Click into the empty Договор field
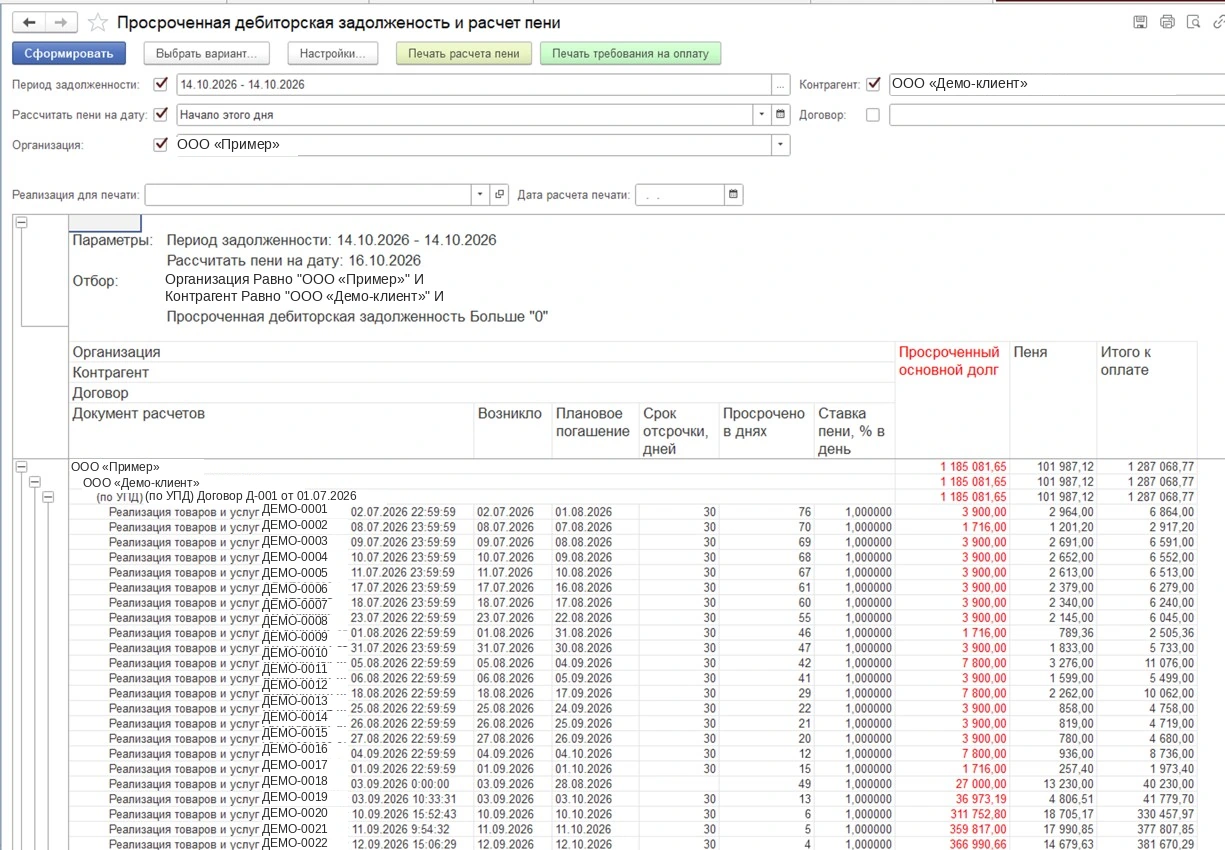This screenshot has width=1225, height=850. point(1056,115)
